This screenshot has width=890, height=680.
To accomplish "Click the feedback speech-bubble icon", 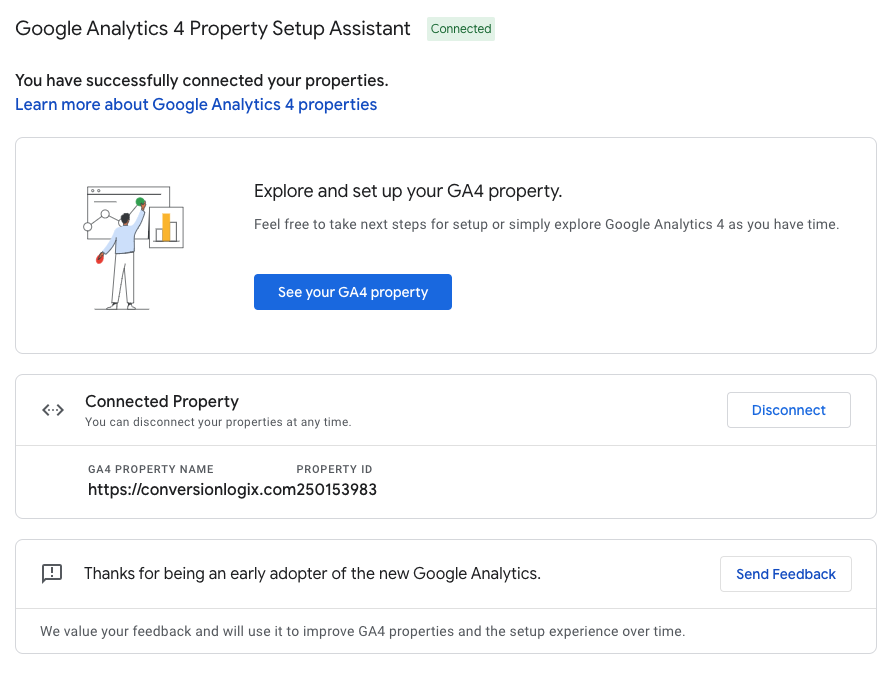I will coord(52,573).
